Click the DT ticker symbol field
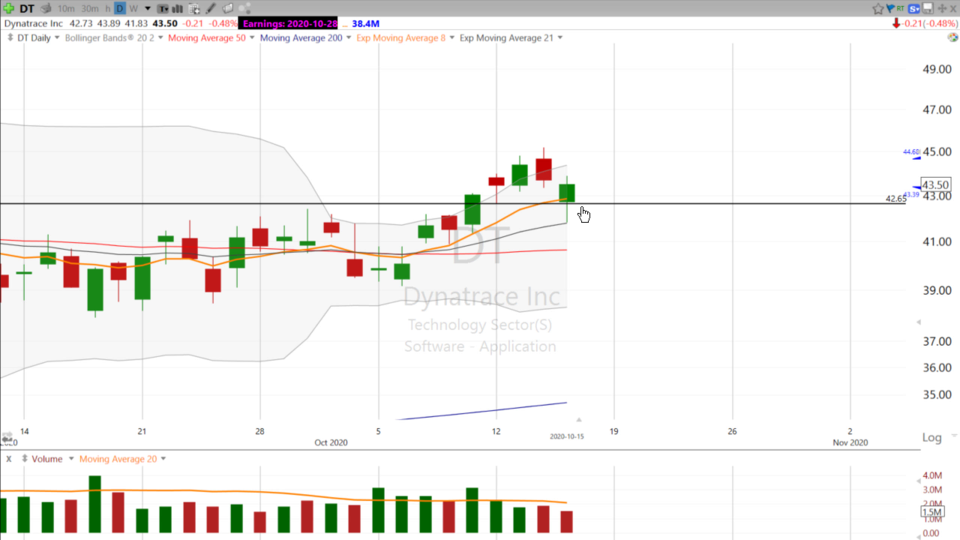Screen dimensions: 960x540 [27, 9]
